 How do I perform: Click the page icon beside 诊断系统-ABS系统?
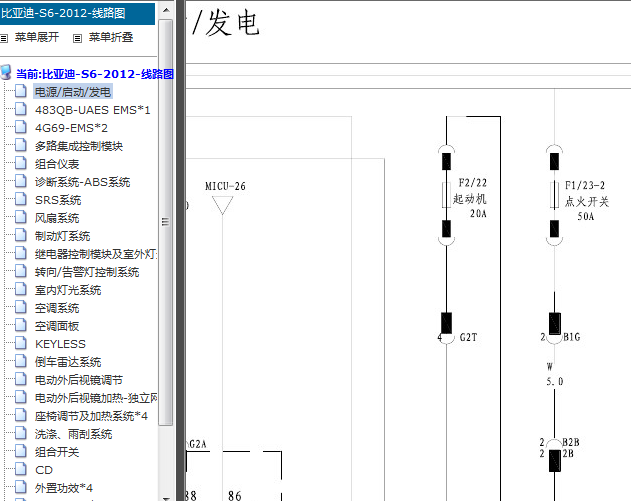coord(21,181)
